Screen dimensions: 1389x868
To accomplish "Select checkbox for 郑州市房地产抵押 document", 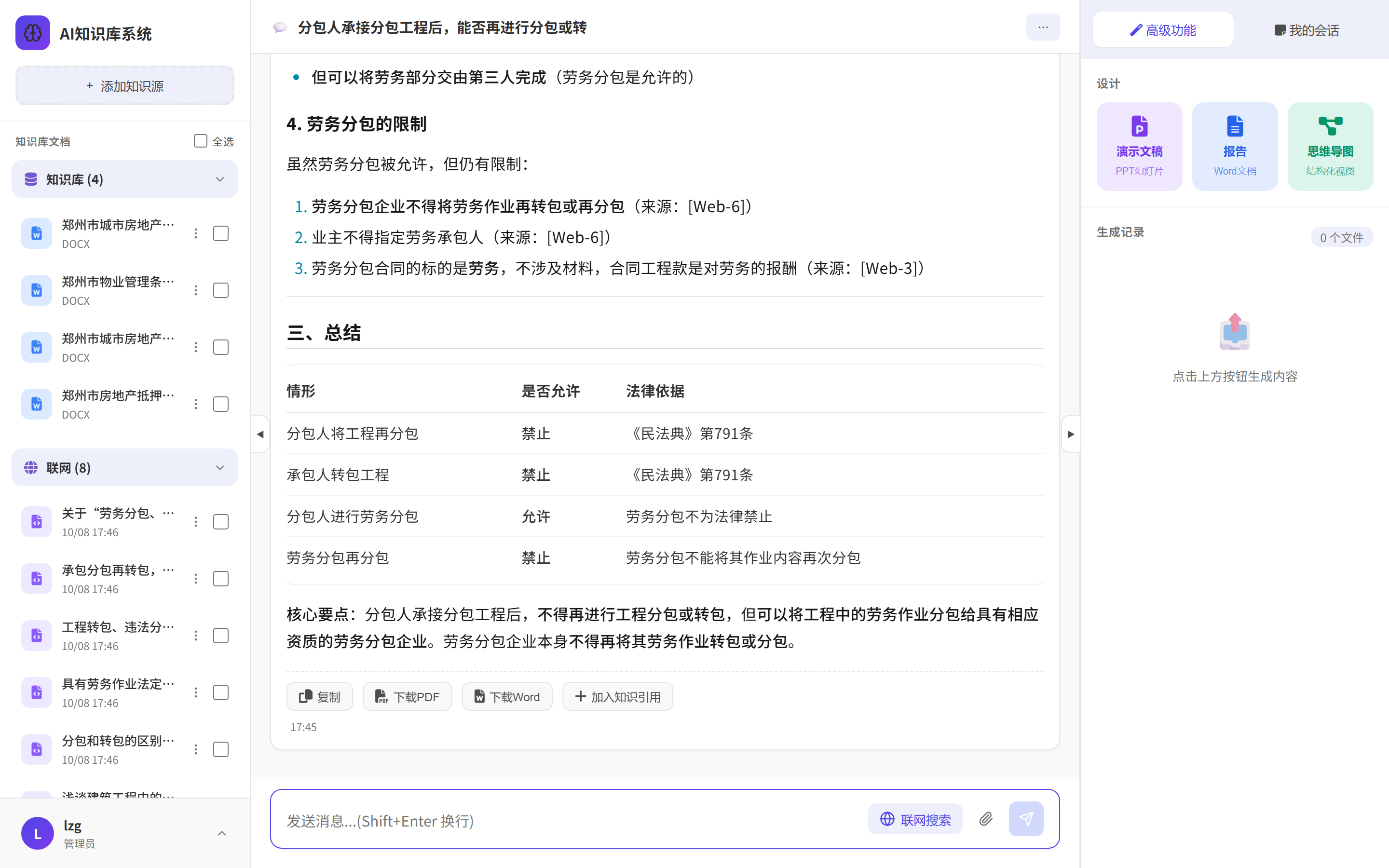I will tap(221, 404).
